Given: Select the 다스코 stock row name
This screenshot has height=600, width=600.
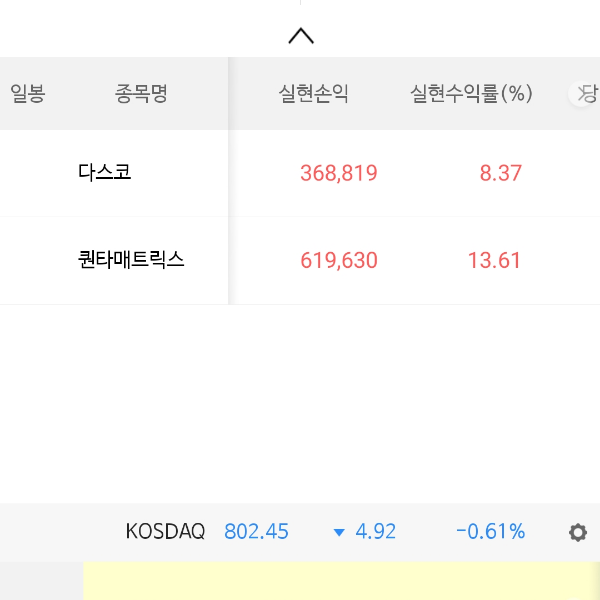Looking at the screenshot, I should point(105,172).
